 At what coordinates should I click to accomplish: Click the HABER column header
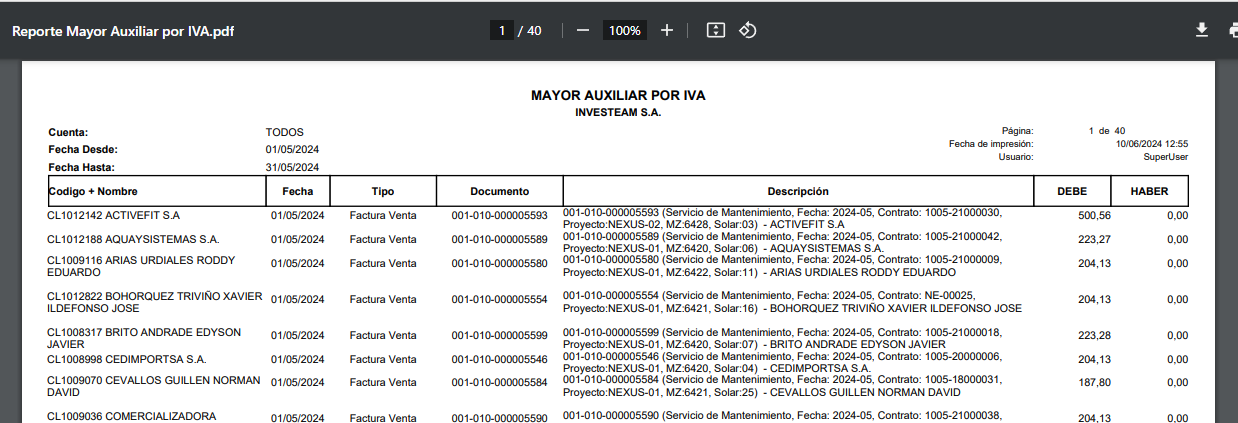tap(1149, 191)
